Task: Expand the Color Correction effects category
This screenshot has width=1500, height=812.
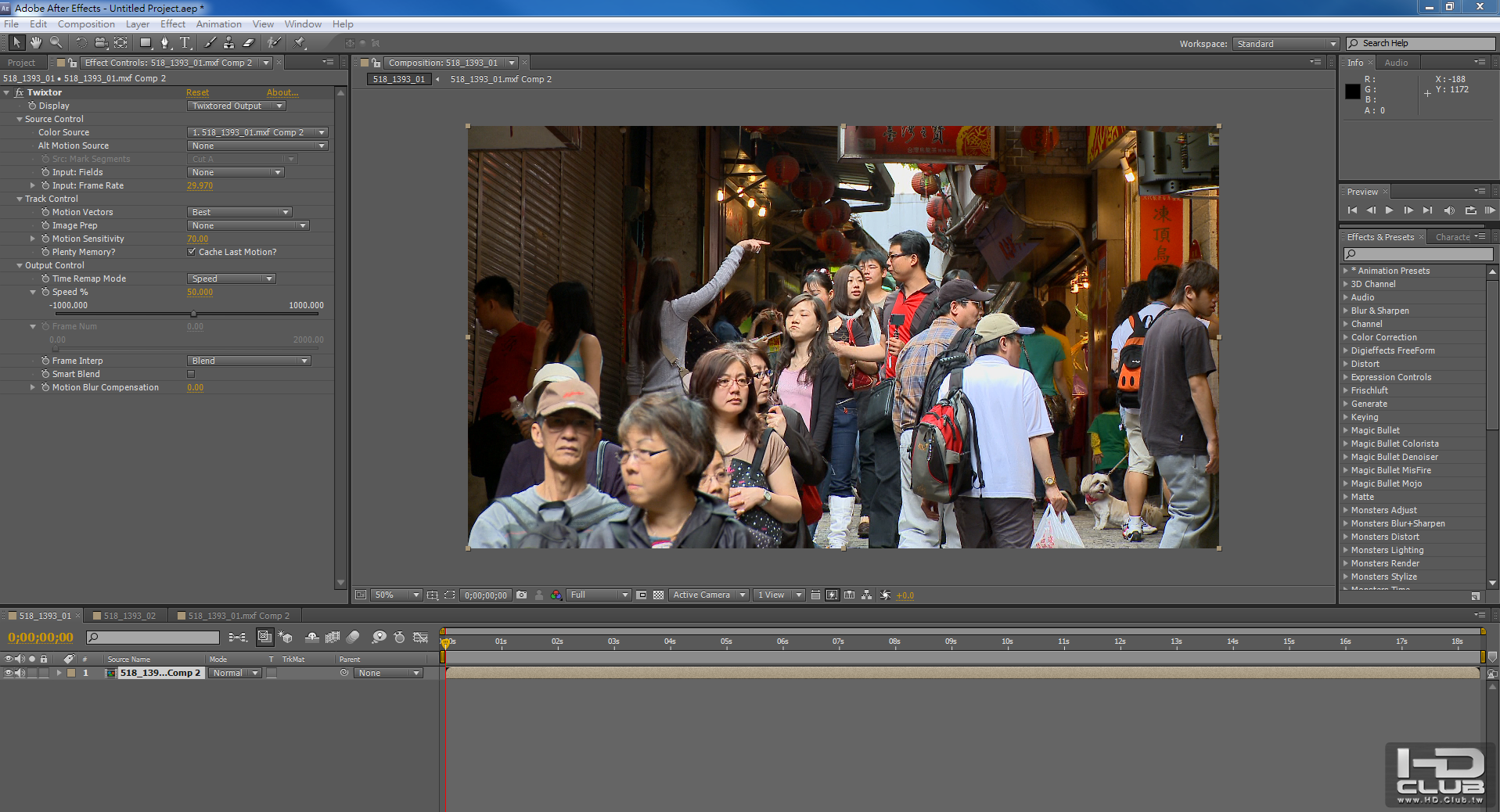Action: tap(1383, 337)
